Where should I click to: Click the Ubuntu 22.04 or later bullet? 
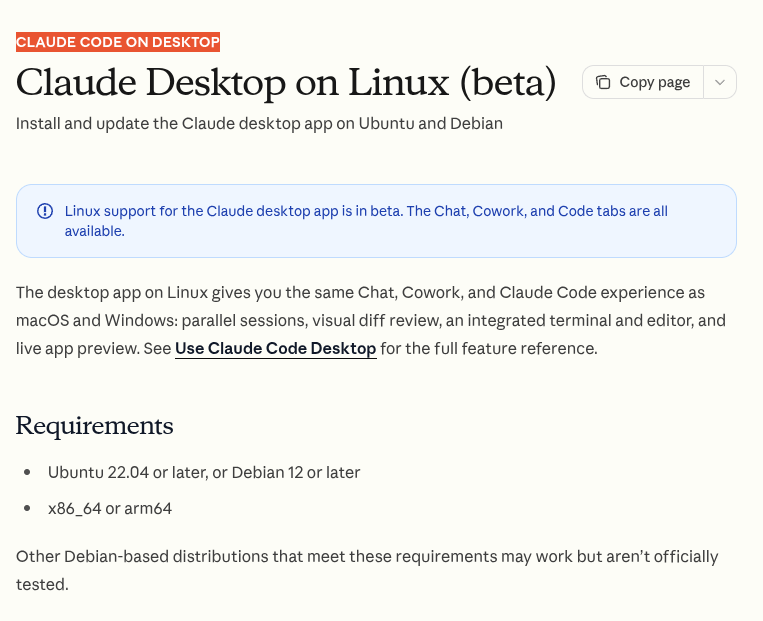point(204,473)
